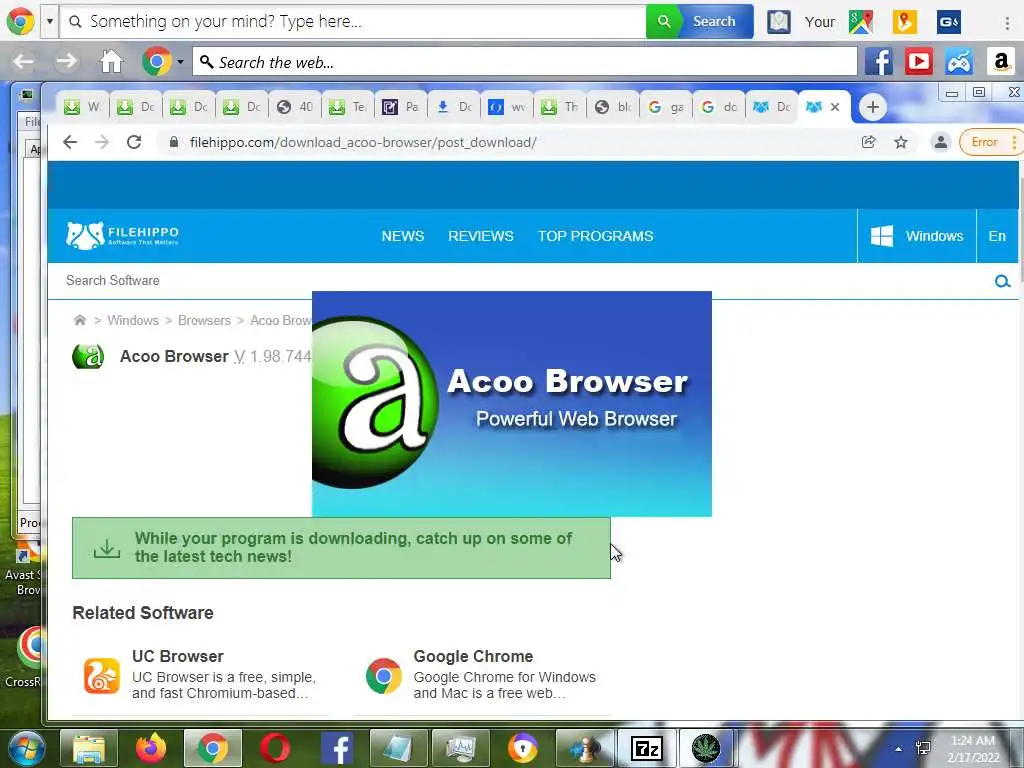Show hidden system tray icons arrow
This screenshot has height=768, width=1024.
pyautogui.click(x=899, y=749)
